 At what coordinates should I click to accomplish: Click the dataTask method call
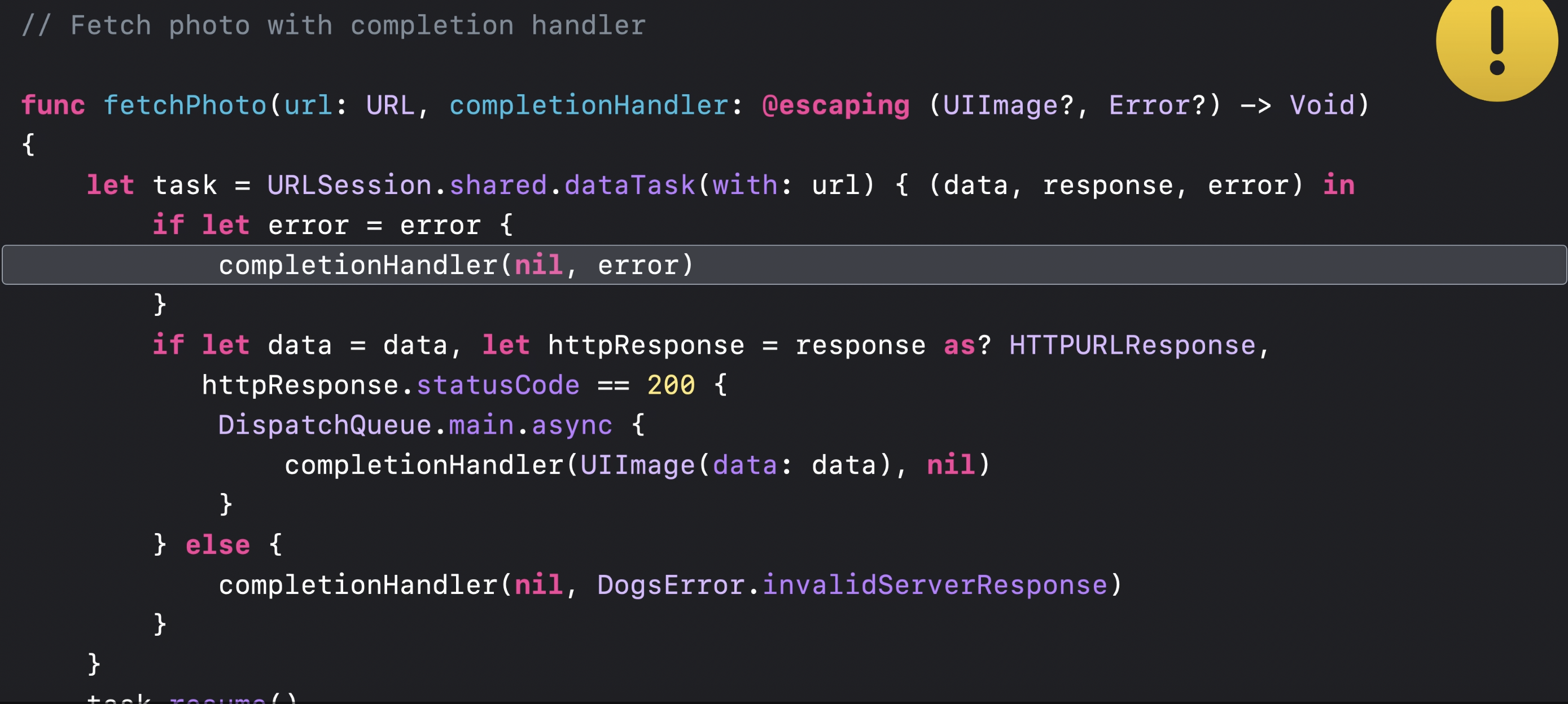click(x=629, y=185)
